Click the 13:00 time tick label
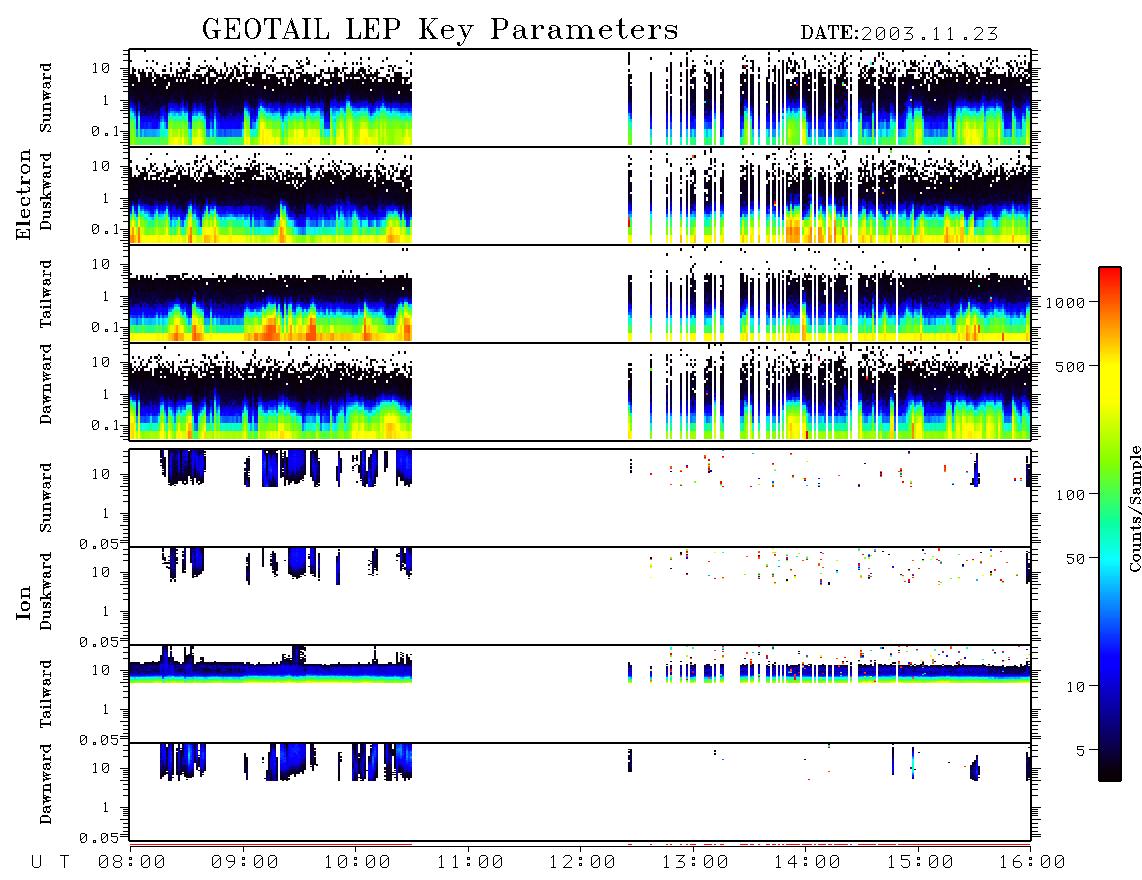Viewport: 1142px width, 880px height. [x=695, y=863]
